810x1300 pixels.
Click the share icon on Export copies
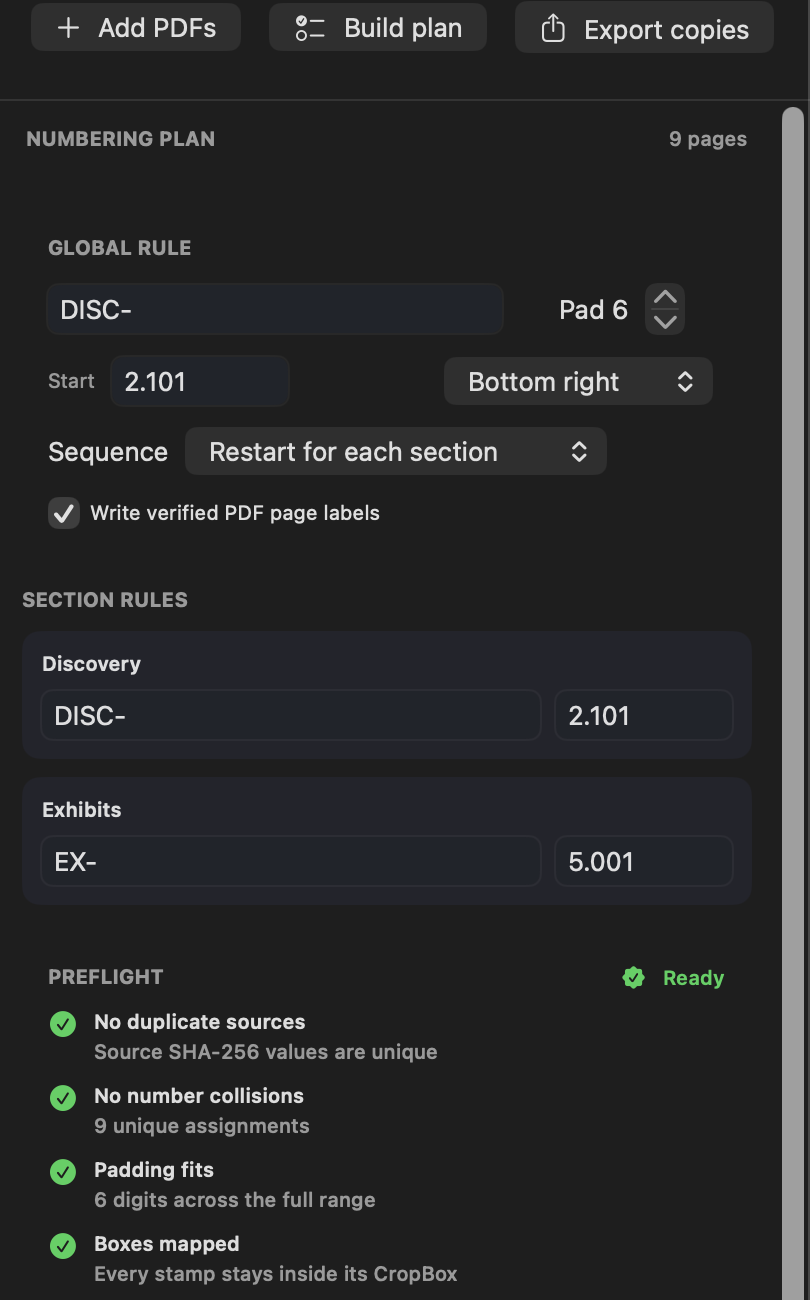click(x=553, y=29)
